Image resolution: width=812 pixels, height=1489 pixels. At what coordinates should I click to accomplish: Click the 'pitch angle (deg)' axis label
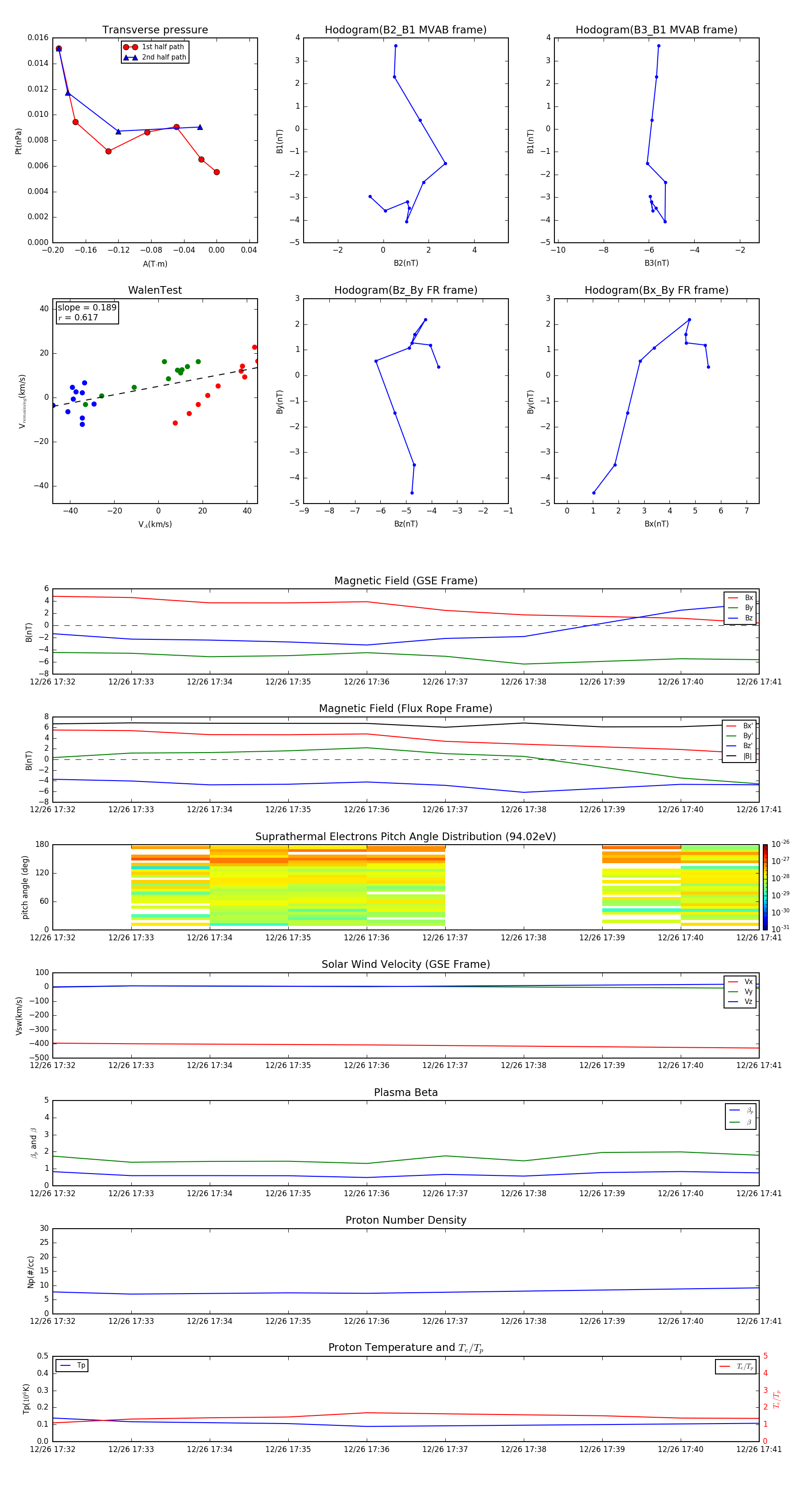coord(25,887)
